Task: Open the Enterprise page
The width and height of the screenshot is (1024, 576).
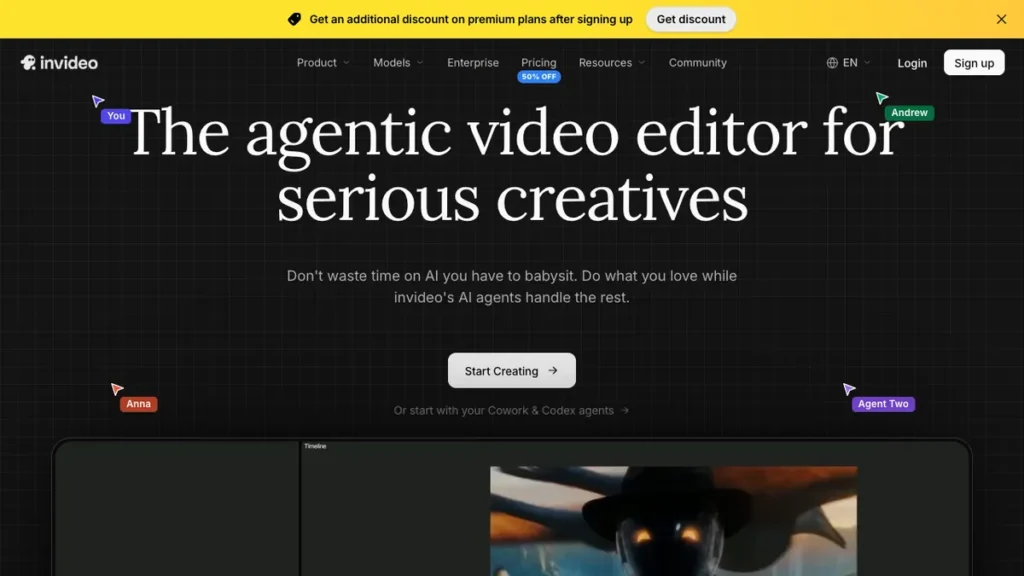Action: (473, 63)
